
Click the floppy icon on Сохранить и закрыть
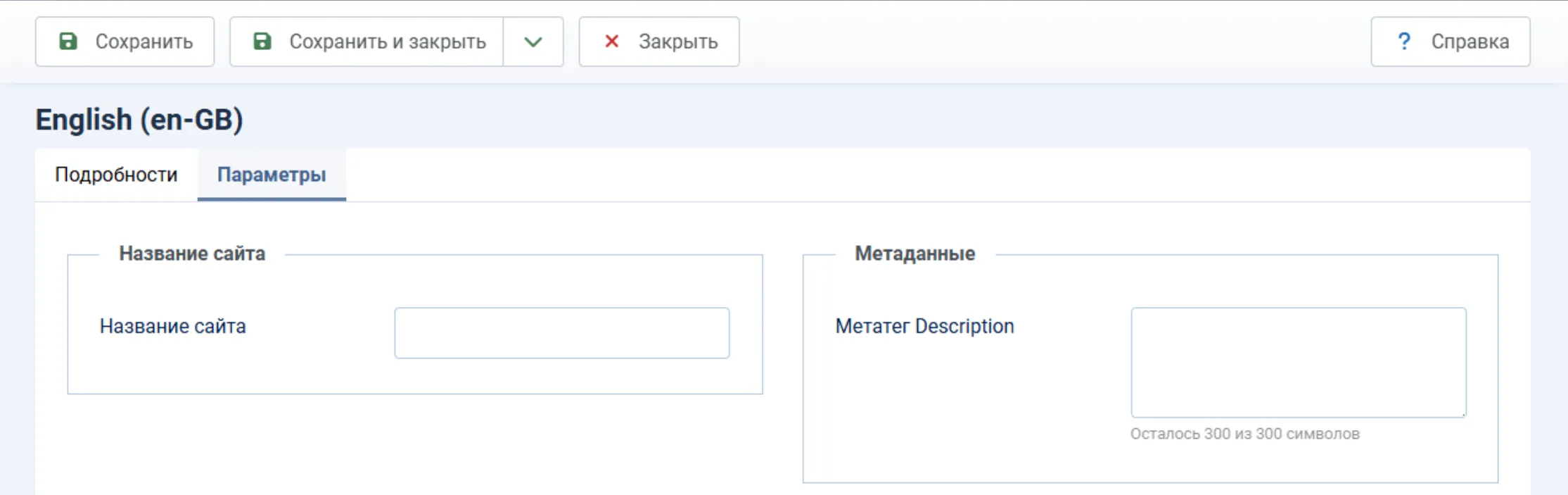tap(262, 42)
